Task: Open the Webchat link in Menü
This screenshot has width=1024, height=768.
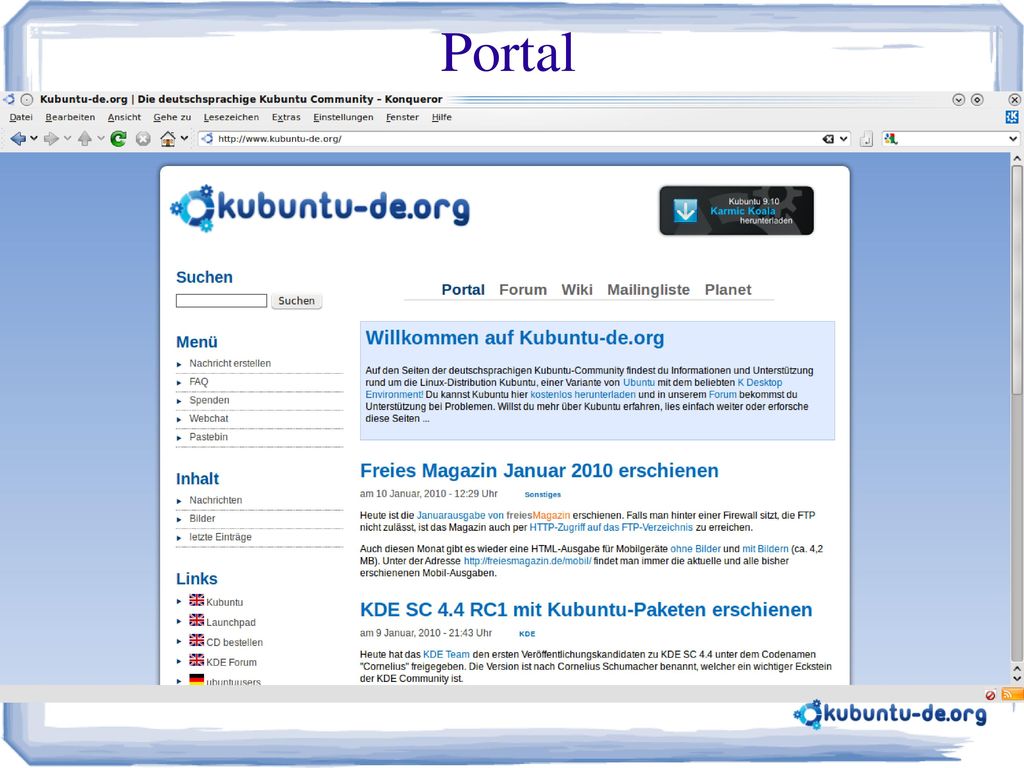Action: point(209,419)
